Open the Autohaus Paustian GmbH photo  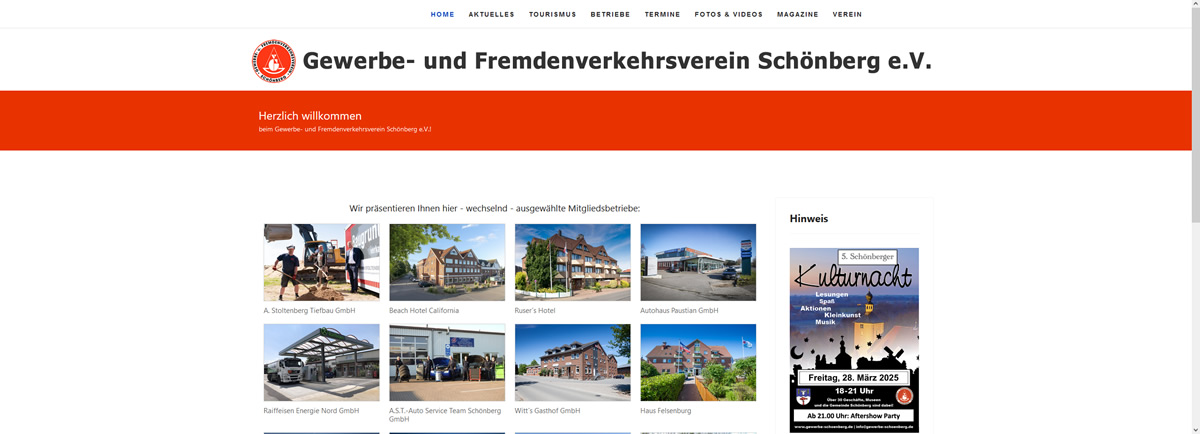[698, 262]
